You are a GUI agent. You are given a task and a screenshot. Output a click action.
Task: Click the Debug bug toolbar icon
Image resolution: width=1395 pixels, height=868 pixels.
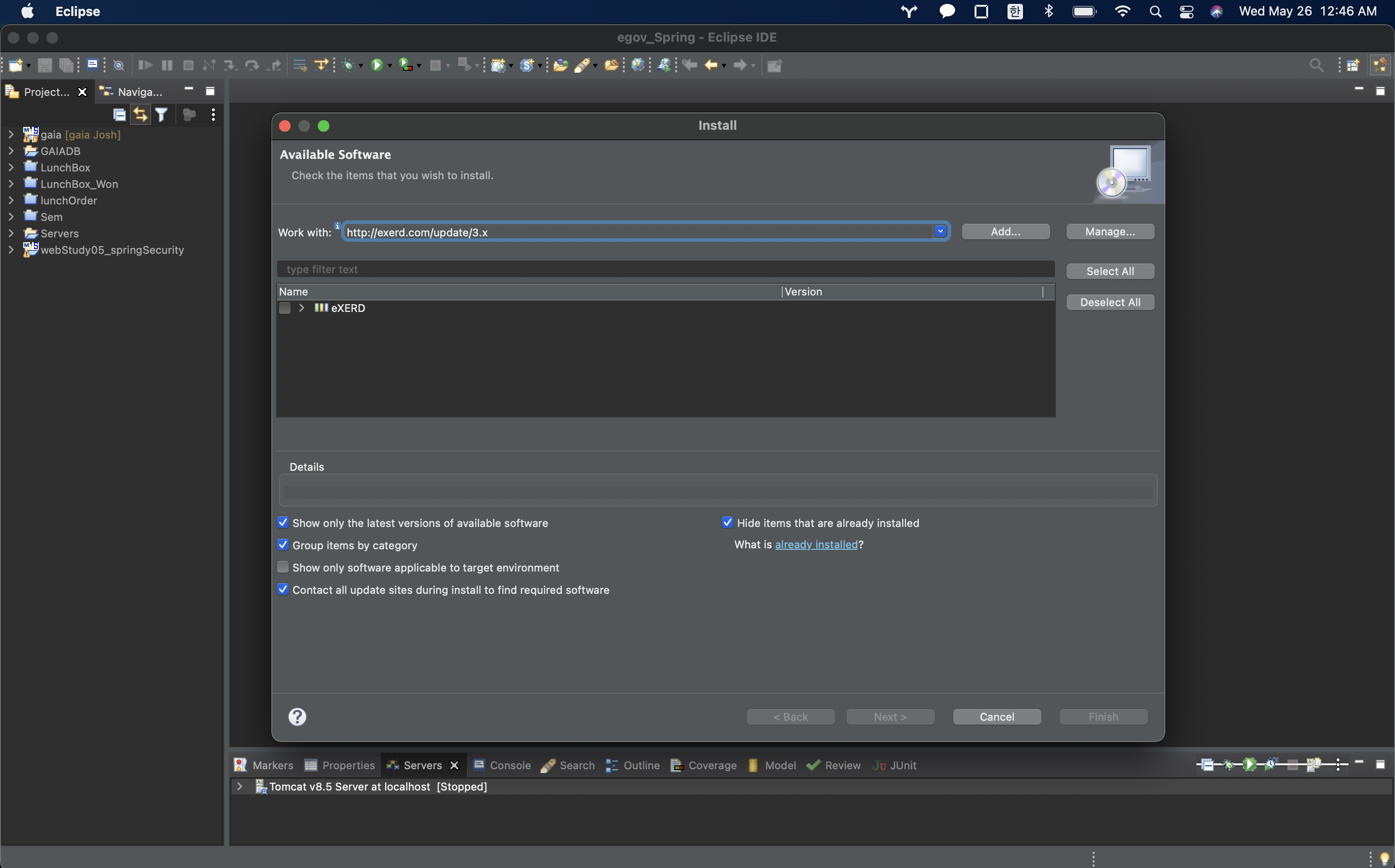tap(348, 65)
